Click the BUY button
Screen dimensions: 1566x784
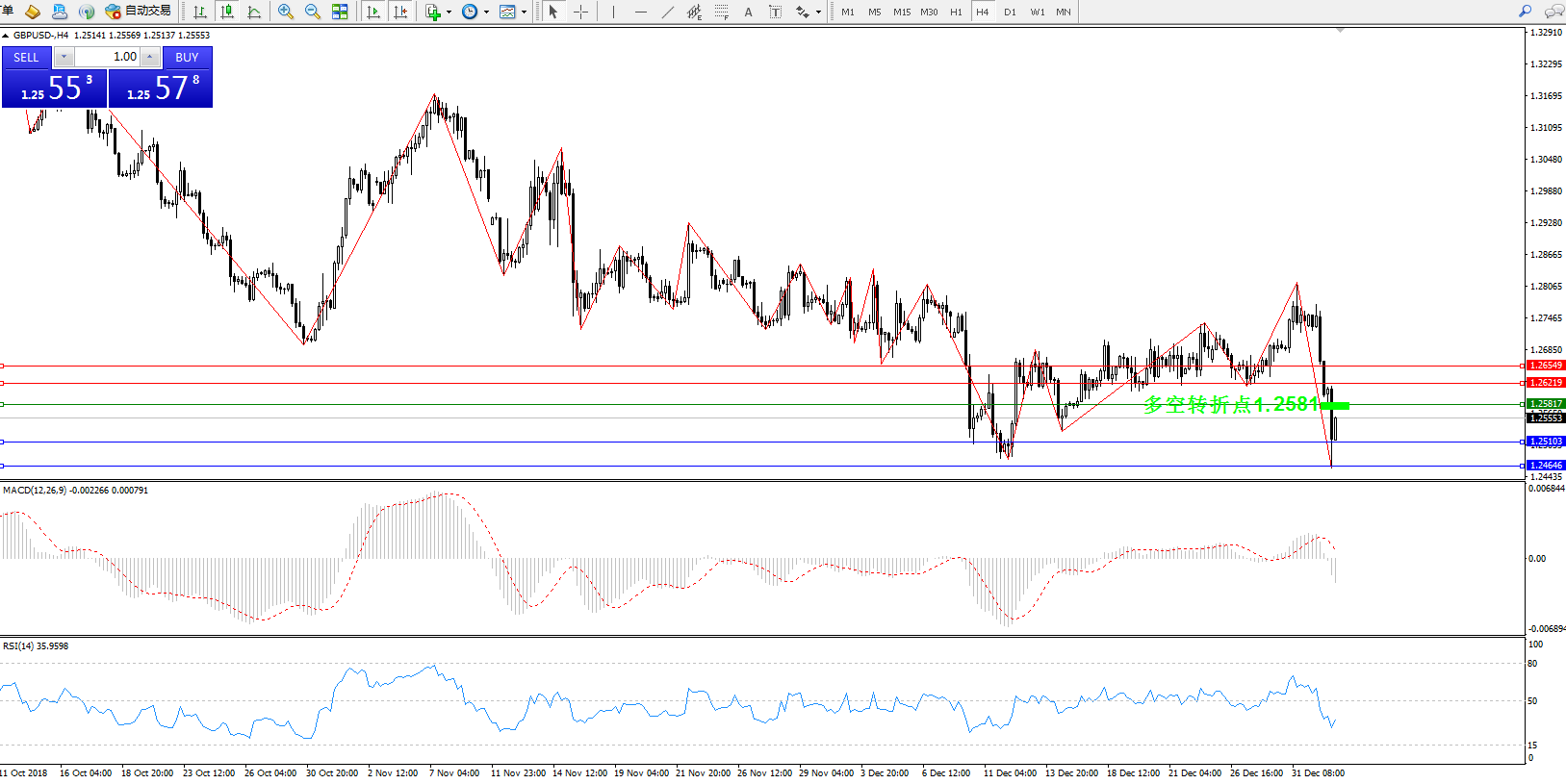(x=187, y=57)
